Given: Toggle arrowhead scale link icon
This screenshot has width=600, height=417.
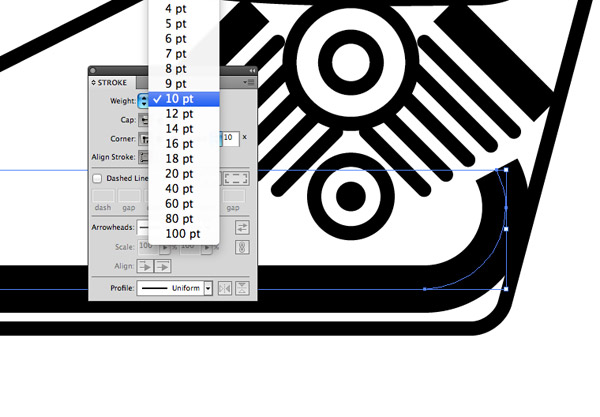Looking at the screenshot, I should point(242,247).
